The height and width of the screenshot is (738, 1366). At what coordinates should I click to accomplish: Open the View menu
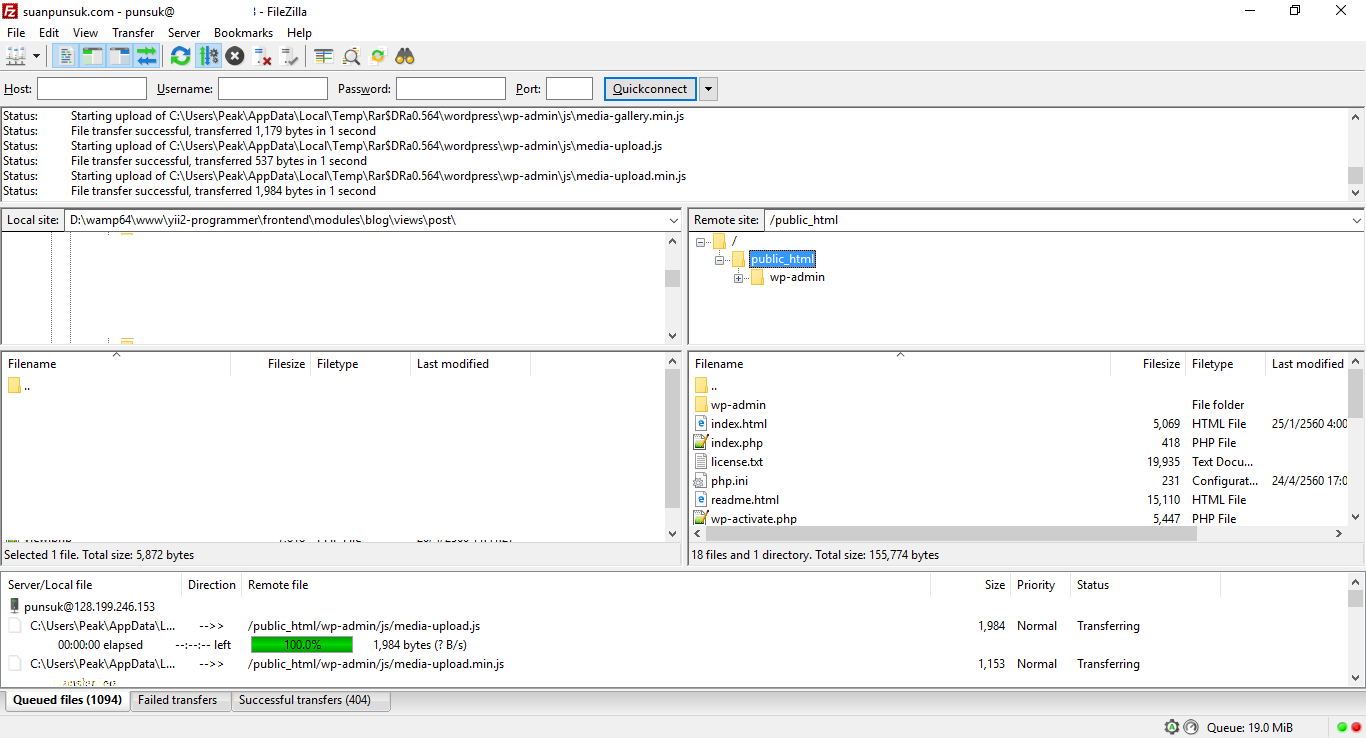(x=86, y=33)
